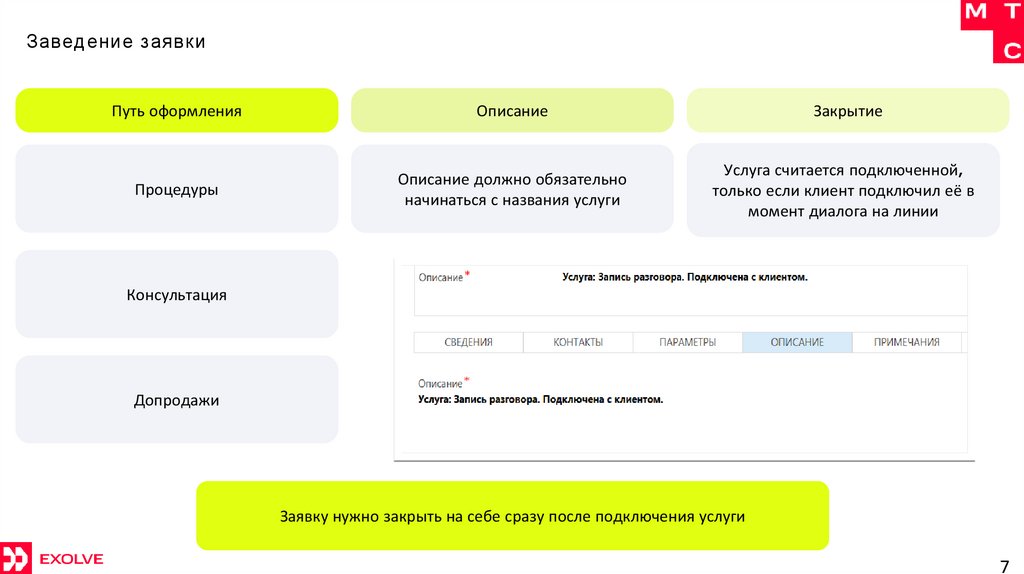Image resolution: width=1024 pixels, height=574 pixels.
Task: Click the lower Описание field text
Action: [540, 399]
